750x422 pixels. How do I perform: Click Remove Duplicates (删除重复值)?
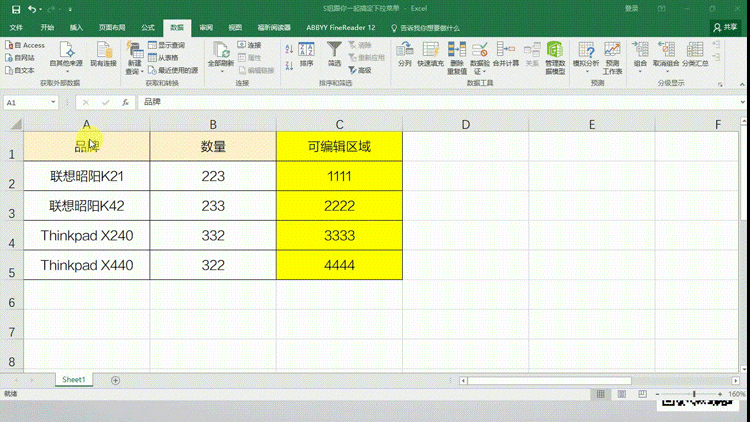(457, 57)
